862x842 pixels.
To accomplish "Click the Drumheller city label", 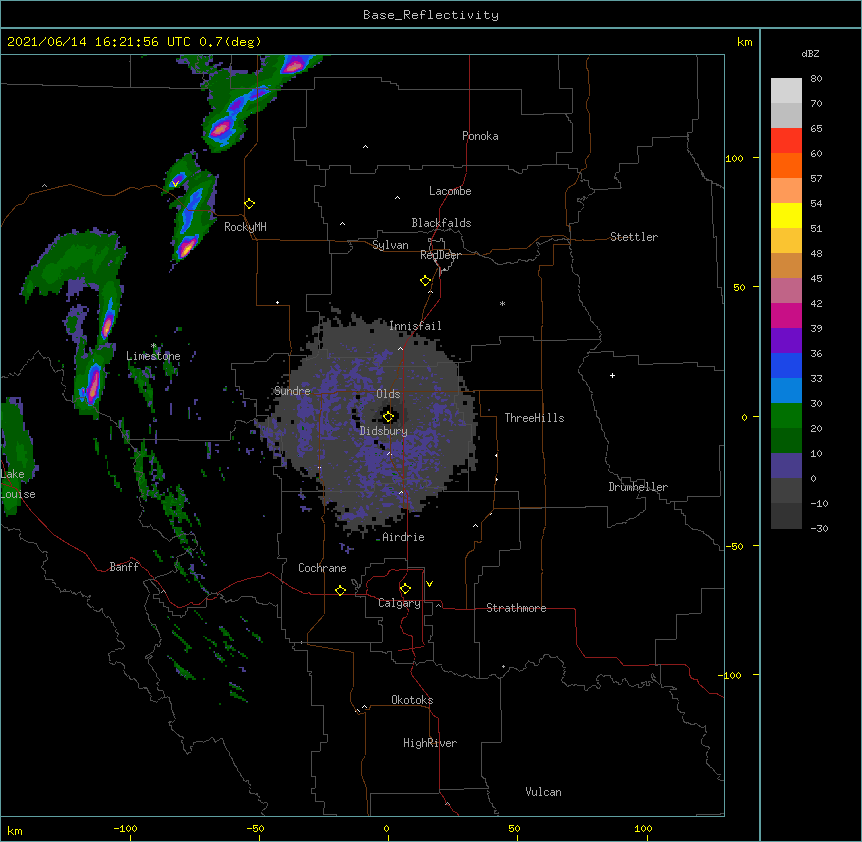I will coord(638,487).
